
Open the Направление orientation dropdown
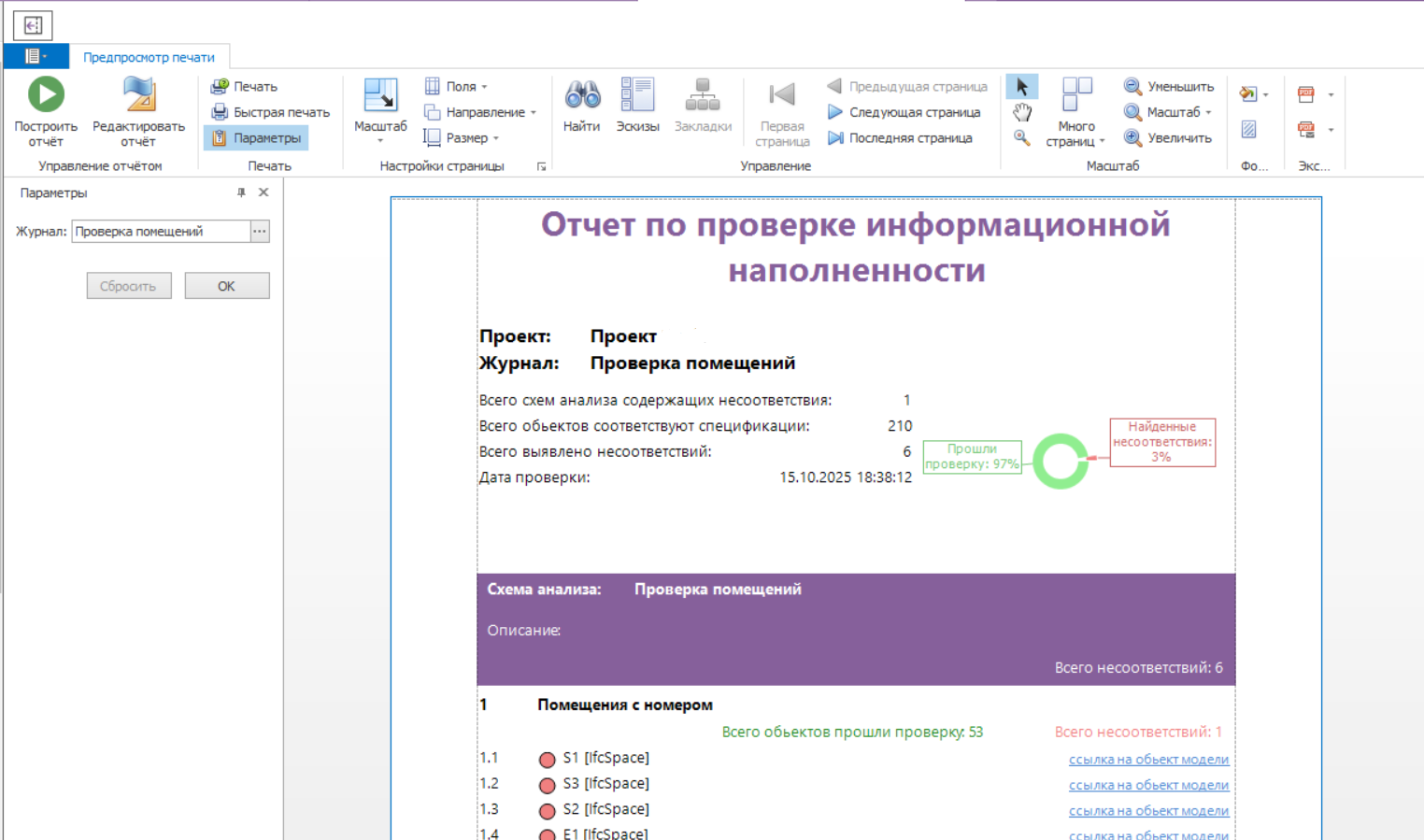coord(480,112)
